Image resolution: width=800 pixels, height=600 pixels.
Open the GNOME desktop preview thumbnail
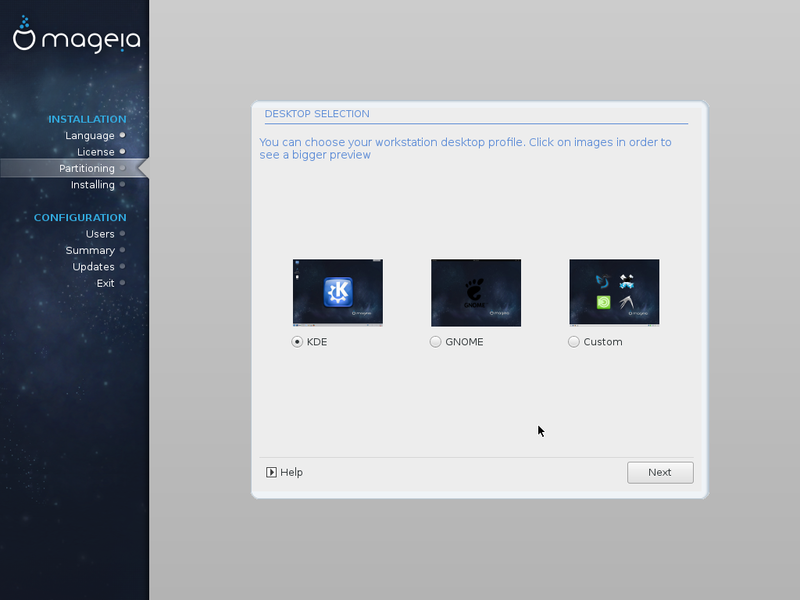point(476,292)
